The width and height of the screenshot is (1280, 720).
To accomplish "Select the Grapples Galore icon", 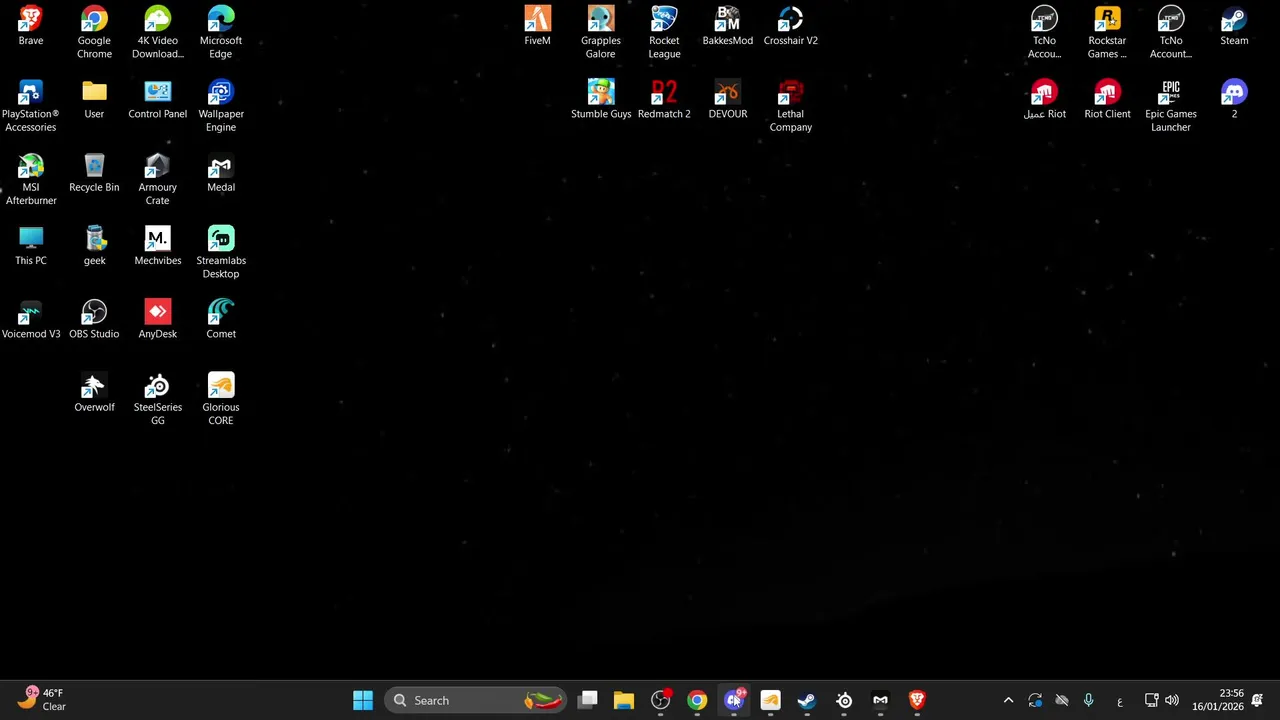I will pos(601,33).
